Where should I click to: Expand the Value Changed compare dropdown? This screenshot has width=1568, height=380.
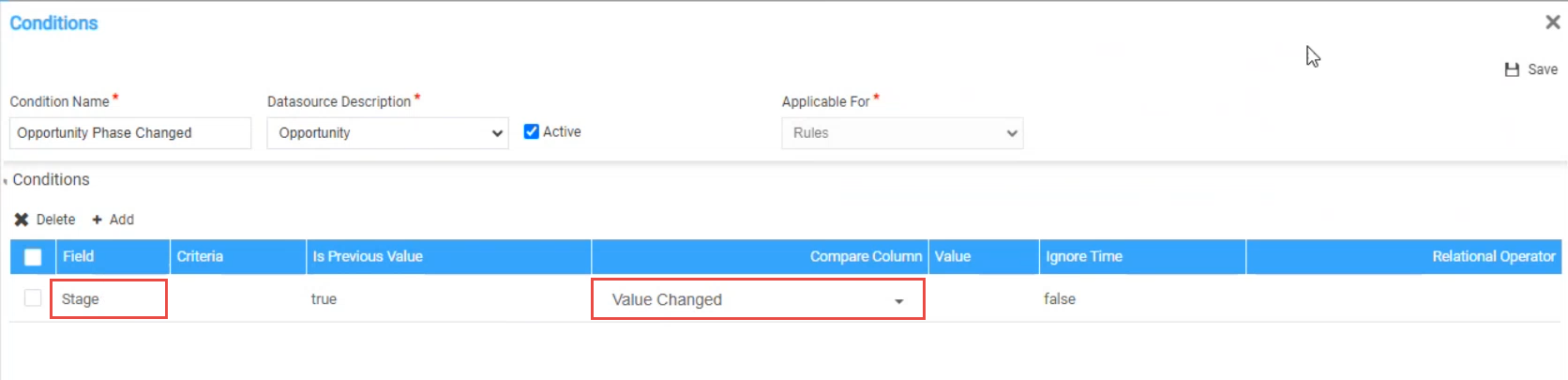pyautogui.click(x=898, y=300)
